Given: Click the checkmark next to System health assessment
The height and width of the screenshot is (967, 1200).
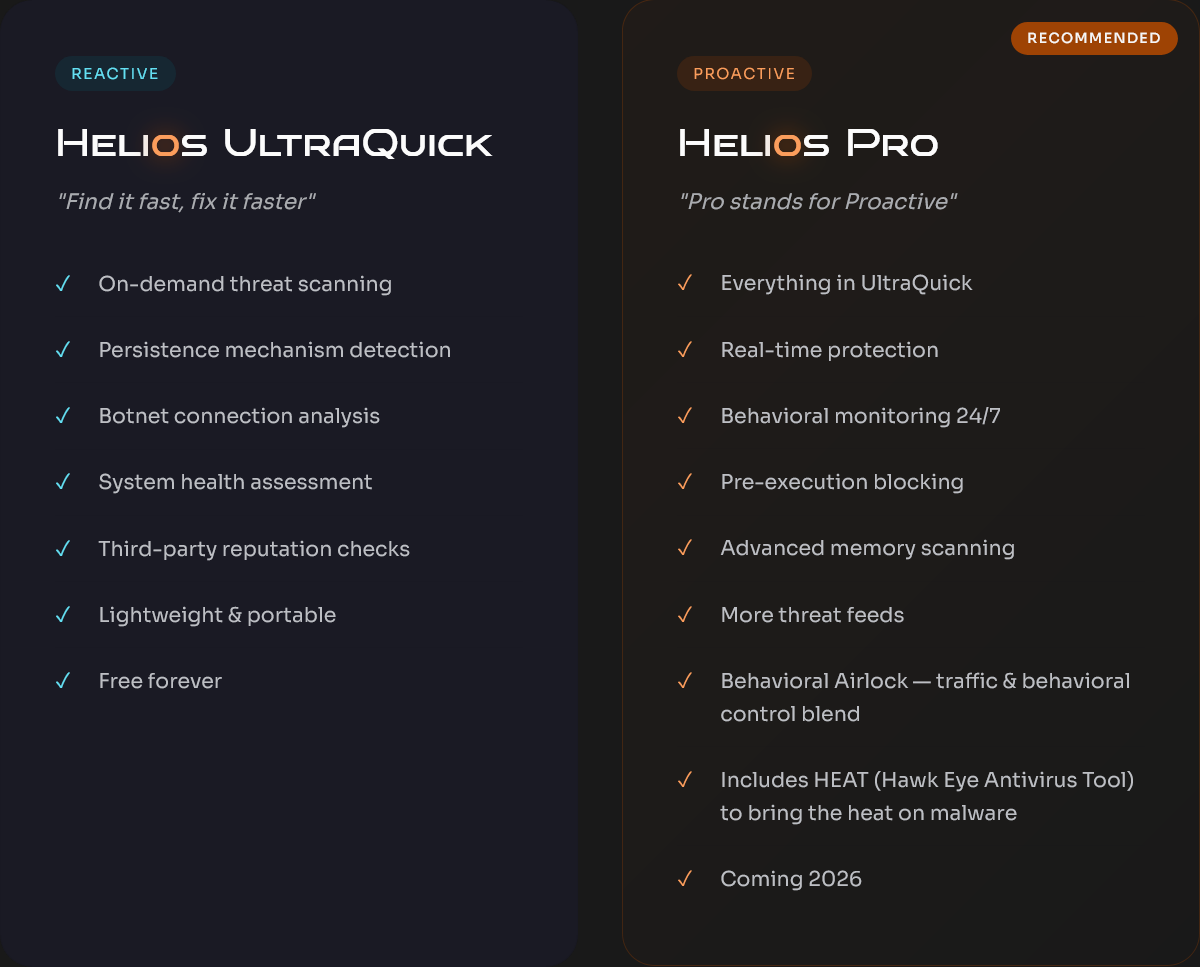Looking at the screenshot, I should 63,482.
